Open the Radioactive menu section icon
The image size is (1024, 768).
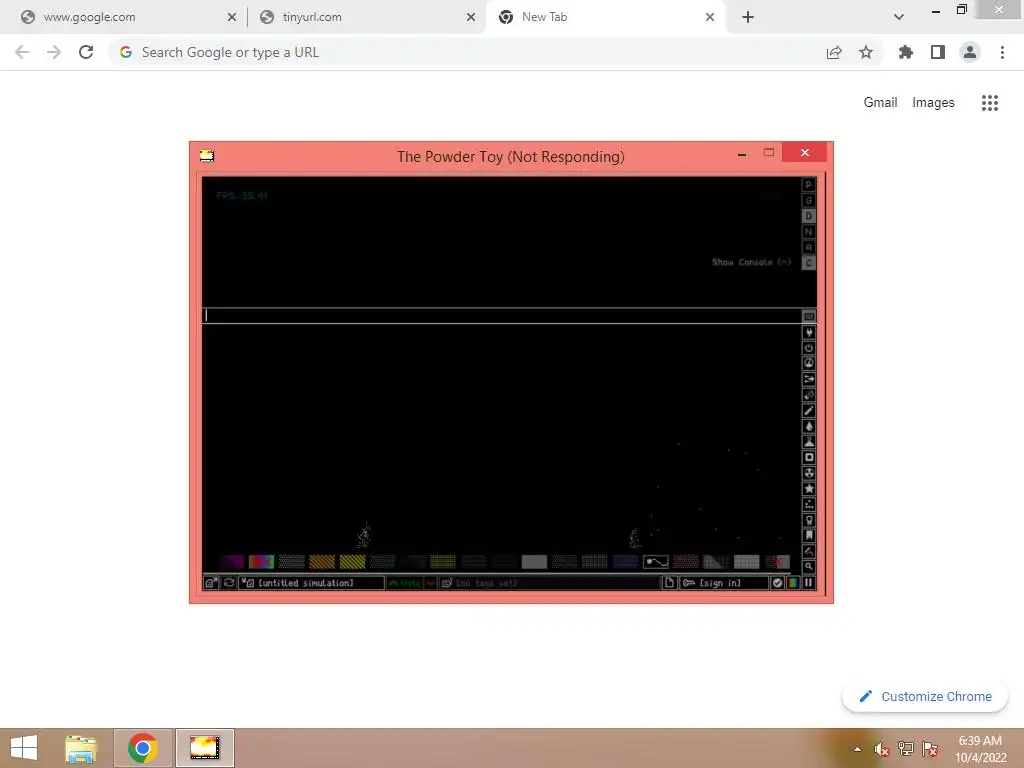808,473
